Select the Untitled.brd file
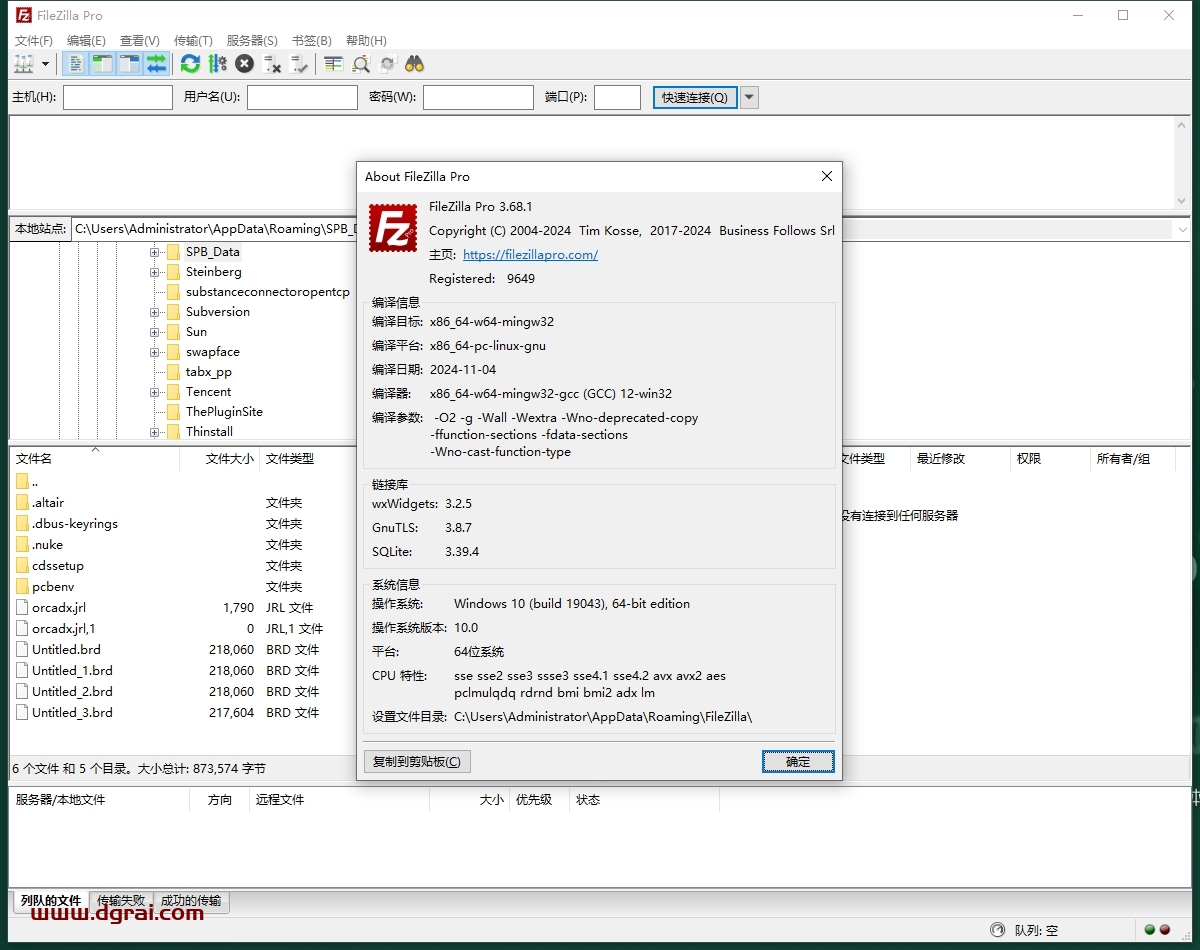Viewport: 1200px width, 950px height. pyautogui.click(x=180, y=650)
